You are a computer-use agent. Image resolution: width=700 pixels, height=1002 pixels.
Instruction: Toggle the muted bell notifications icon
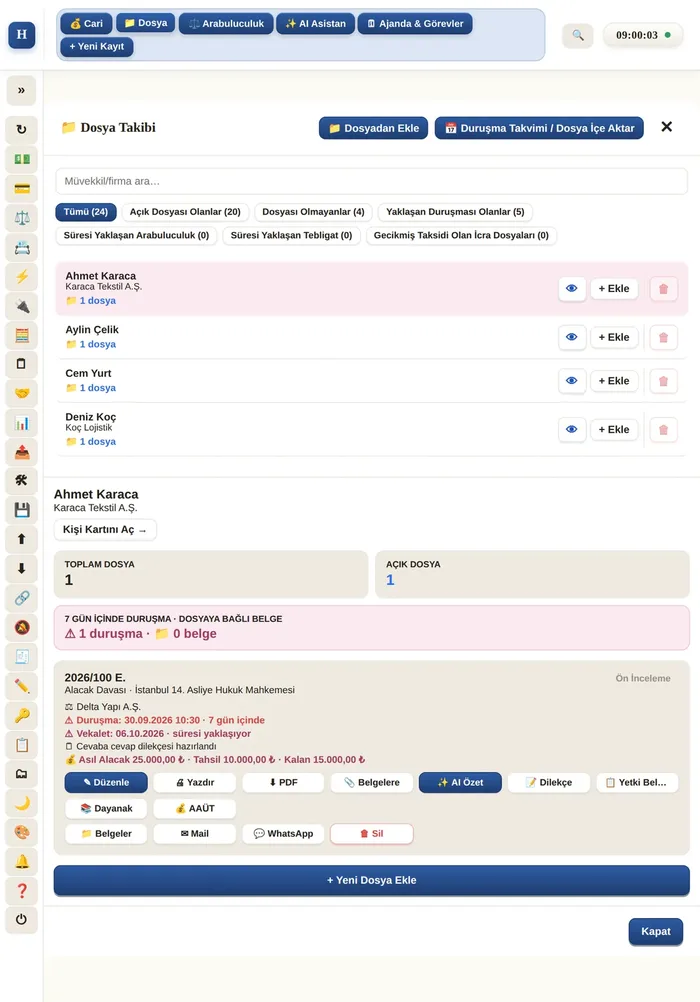22,628
